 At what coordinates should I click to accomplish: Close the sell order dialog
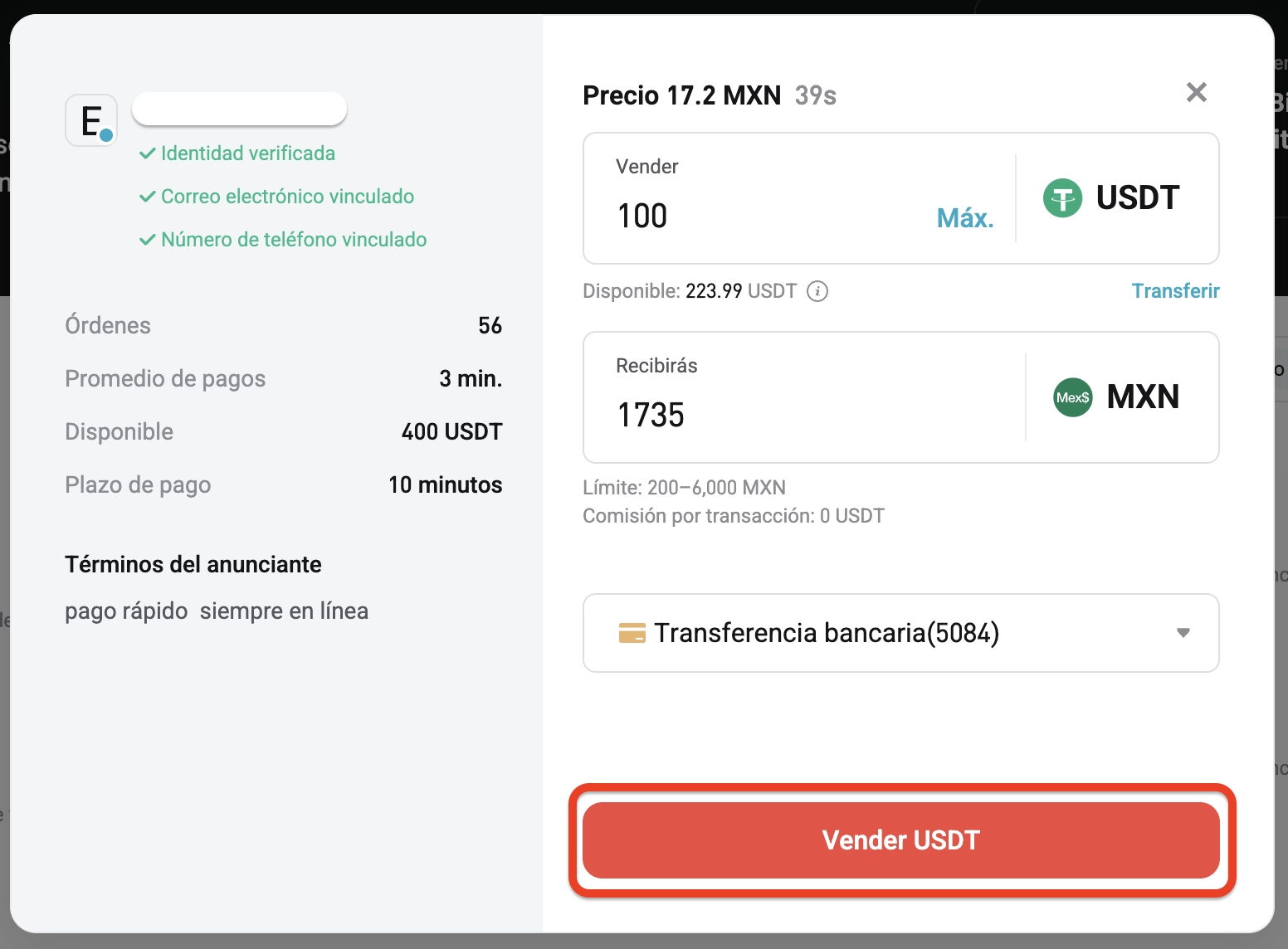[1196, 92]
